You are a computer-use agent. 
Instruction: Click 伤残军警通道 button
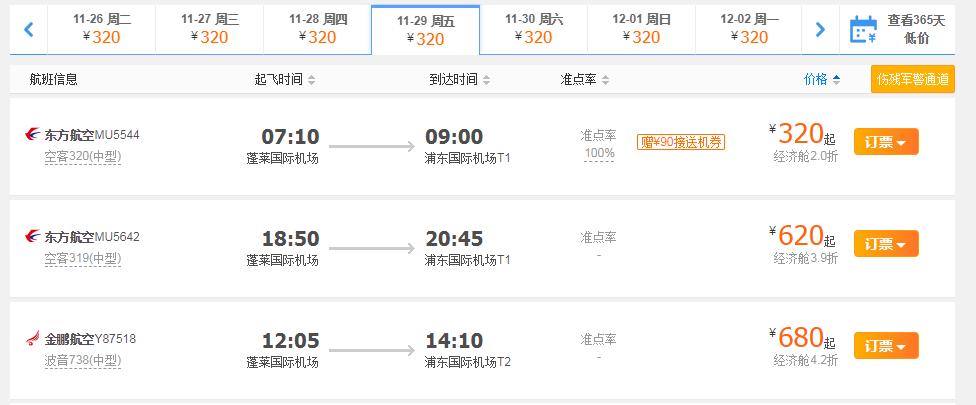pos(912,79)
